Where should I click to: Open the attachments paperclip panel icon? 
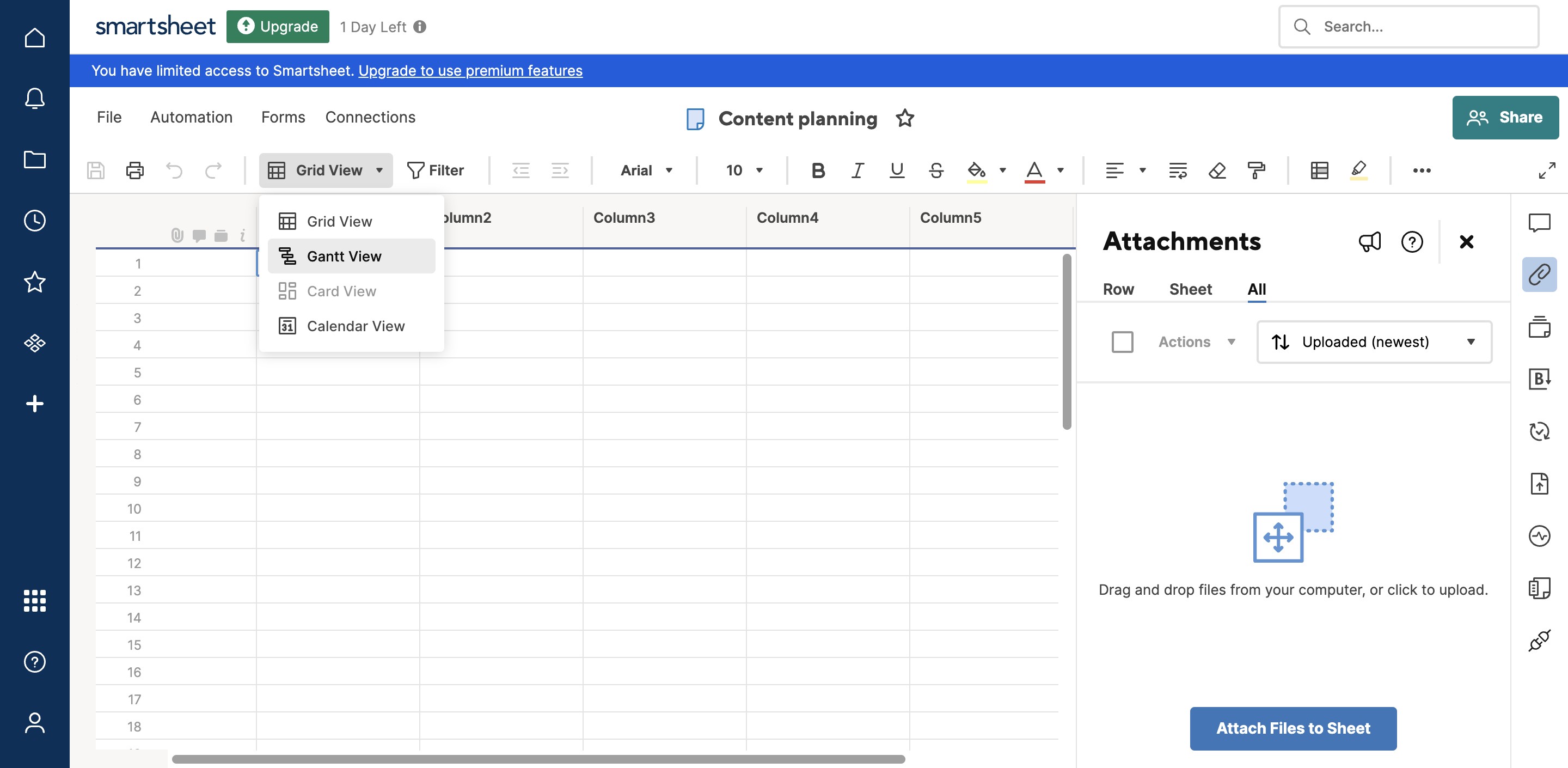pos(1538,275)
